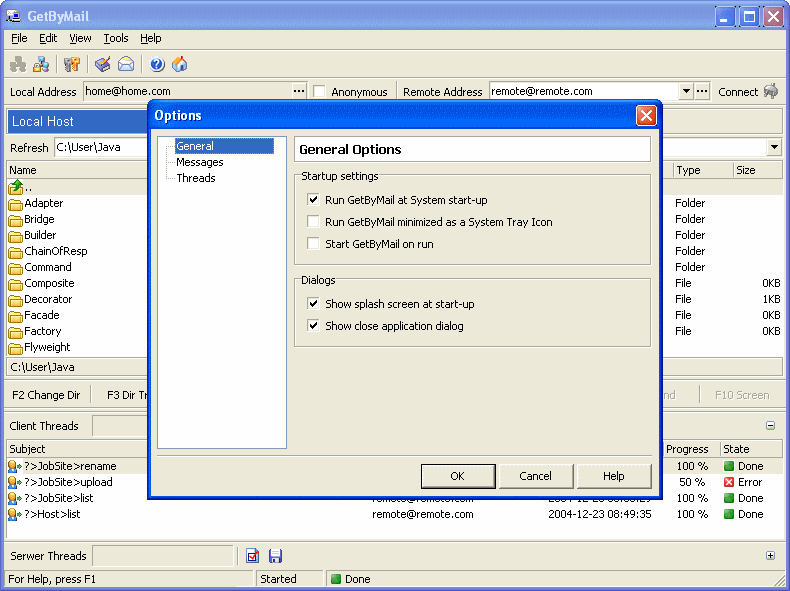Image resolution: width=790 pixels, height=591 pixels.
Task: Click the State column header
Action: (x=751, y=449)
